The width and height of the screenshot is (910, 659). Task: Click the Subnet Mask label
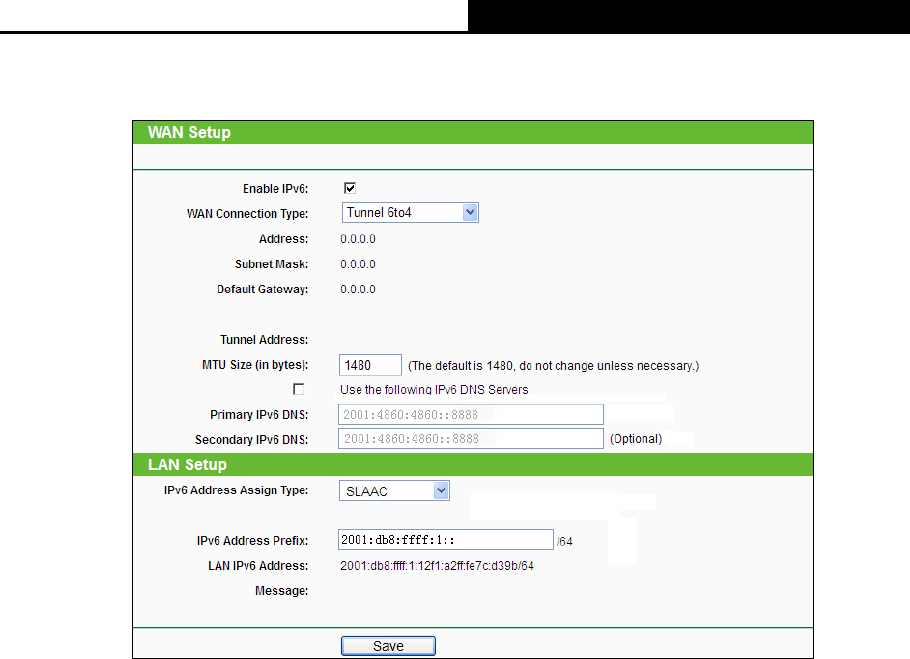[x=272, y=265]
